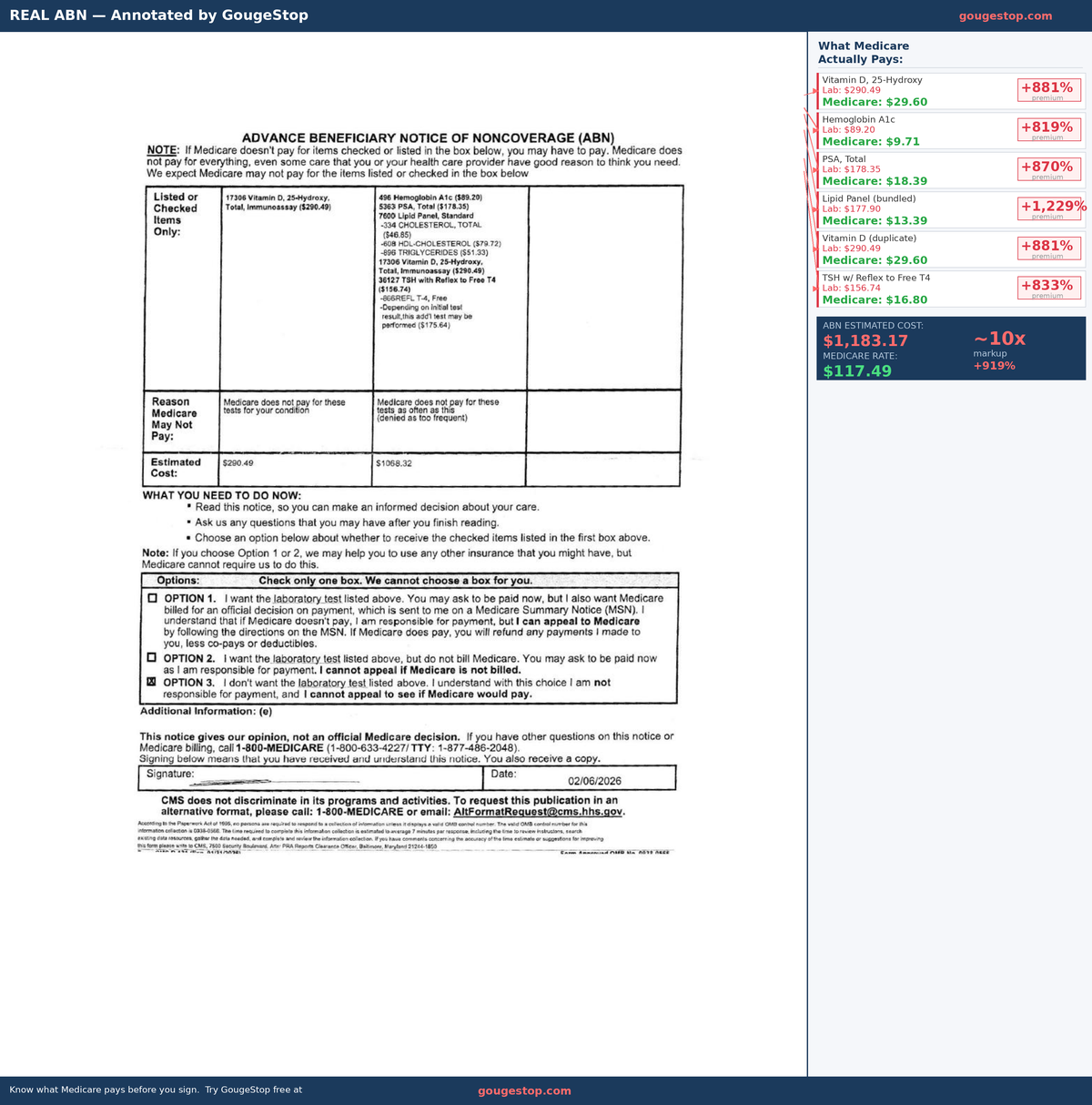The height and width of the screenshot is (1105, 1092).
Task: Click the +881% badge on the duplicate Vitamin D
Action: (1048, 247)
